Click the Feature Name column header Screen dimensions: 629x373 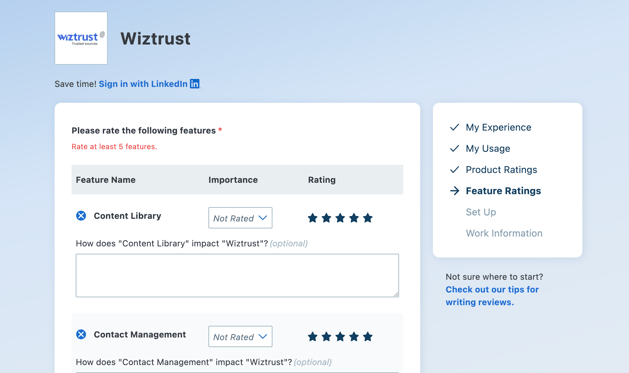click(x=106, y=180)
